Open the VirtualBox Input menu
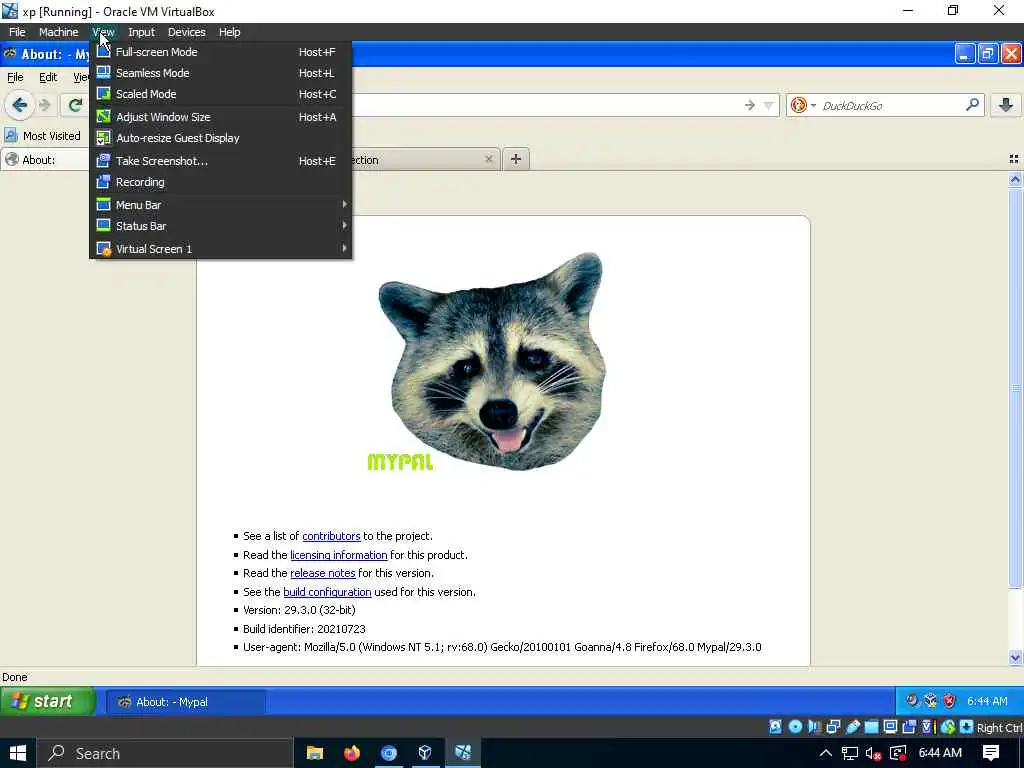The width and height of the screenshot is (1024, 768). pyautogui.click(x=141, y=32)
